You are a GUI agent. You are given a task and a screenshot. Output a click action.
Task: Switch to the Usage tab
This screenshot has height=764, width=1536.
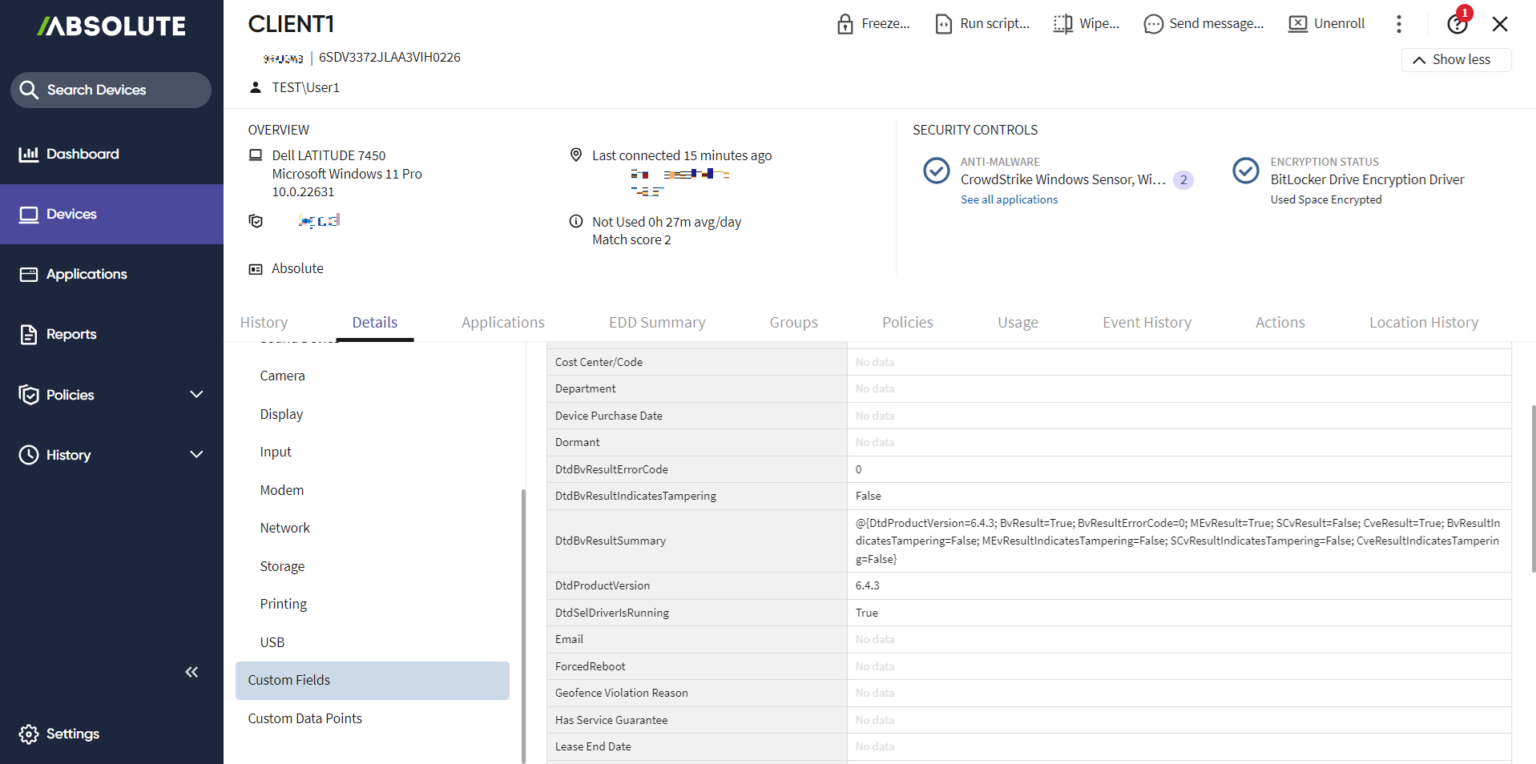(x=1018, y=322)
